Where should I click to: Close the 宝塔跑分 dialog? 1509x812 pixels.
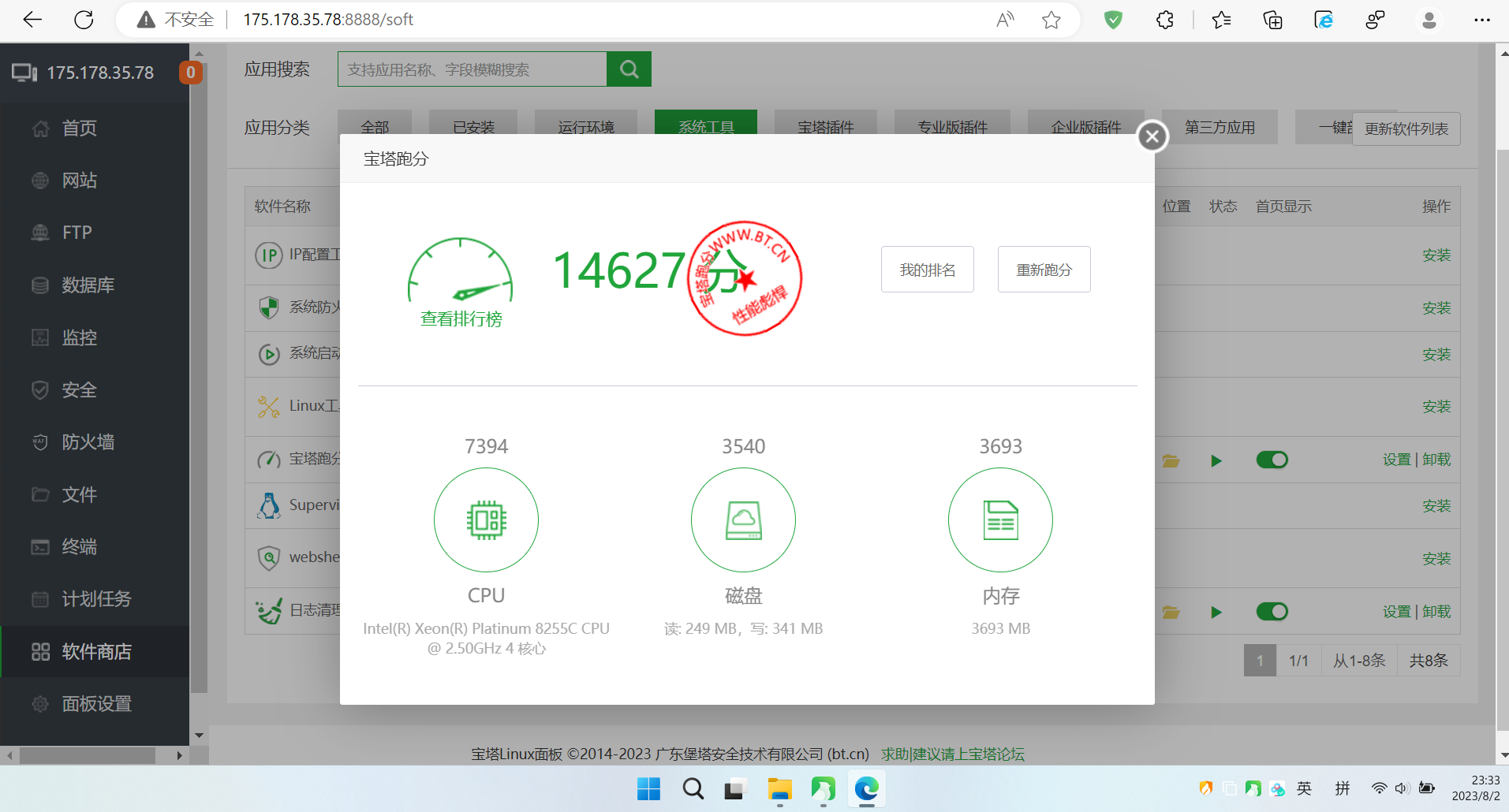1152,136
